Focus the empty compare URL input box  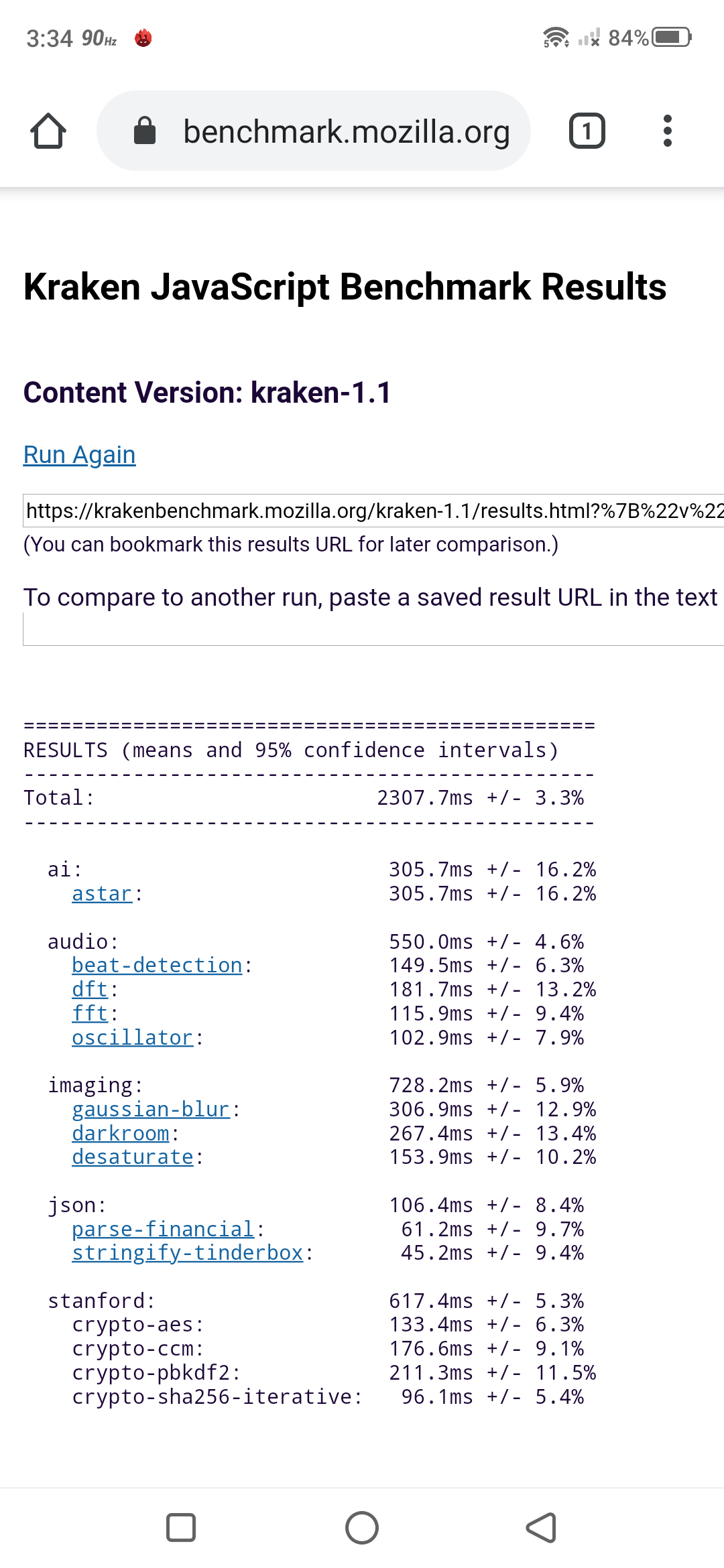click(x=373, y=630)
